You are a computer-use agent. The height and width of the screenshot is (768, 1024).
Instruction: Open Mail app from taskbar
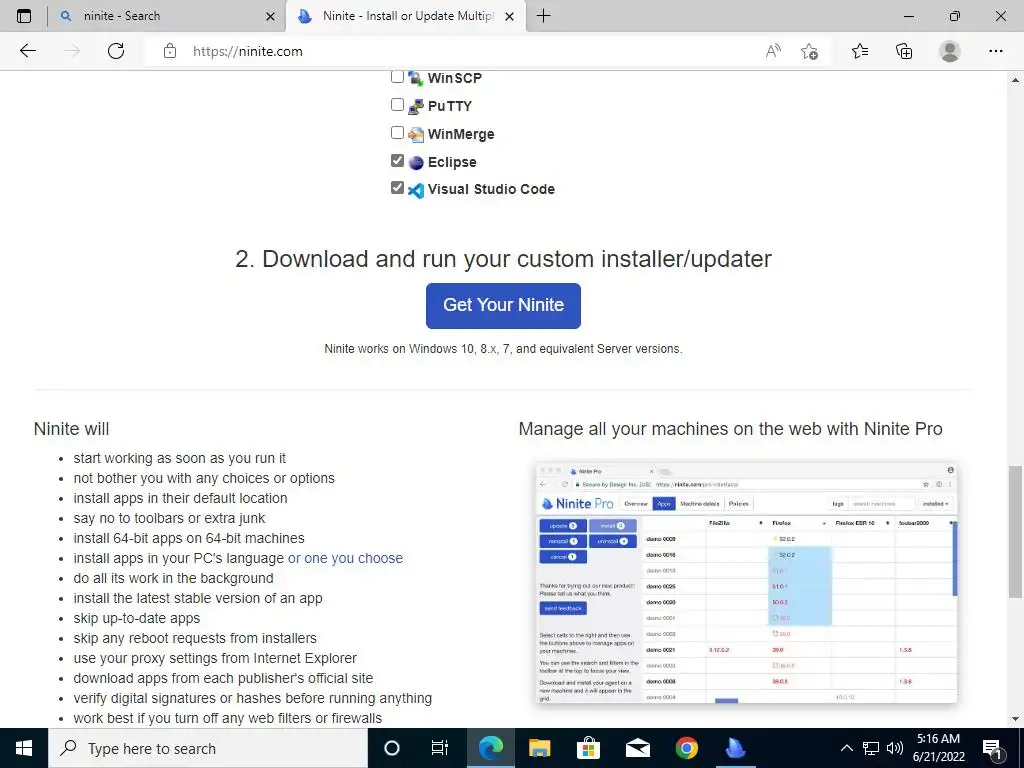(637, 748)
